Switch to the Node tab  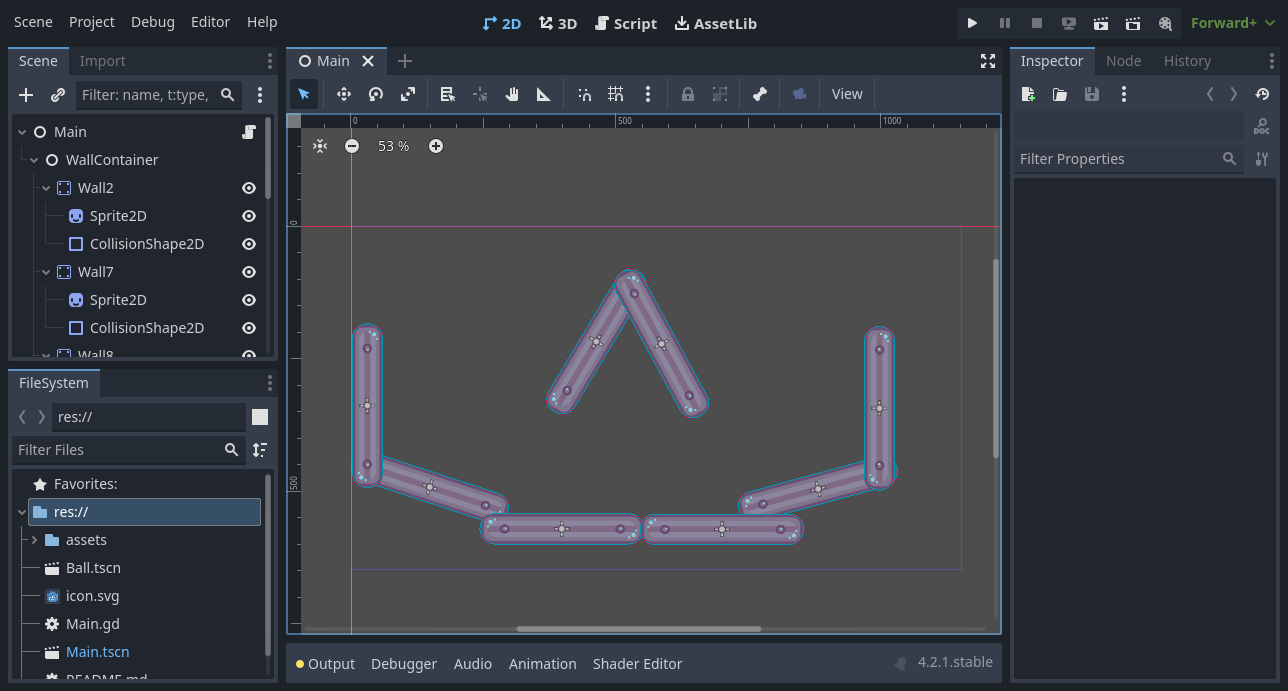pyautogui.click(x=1123, y=61)
